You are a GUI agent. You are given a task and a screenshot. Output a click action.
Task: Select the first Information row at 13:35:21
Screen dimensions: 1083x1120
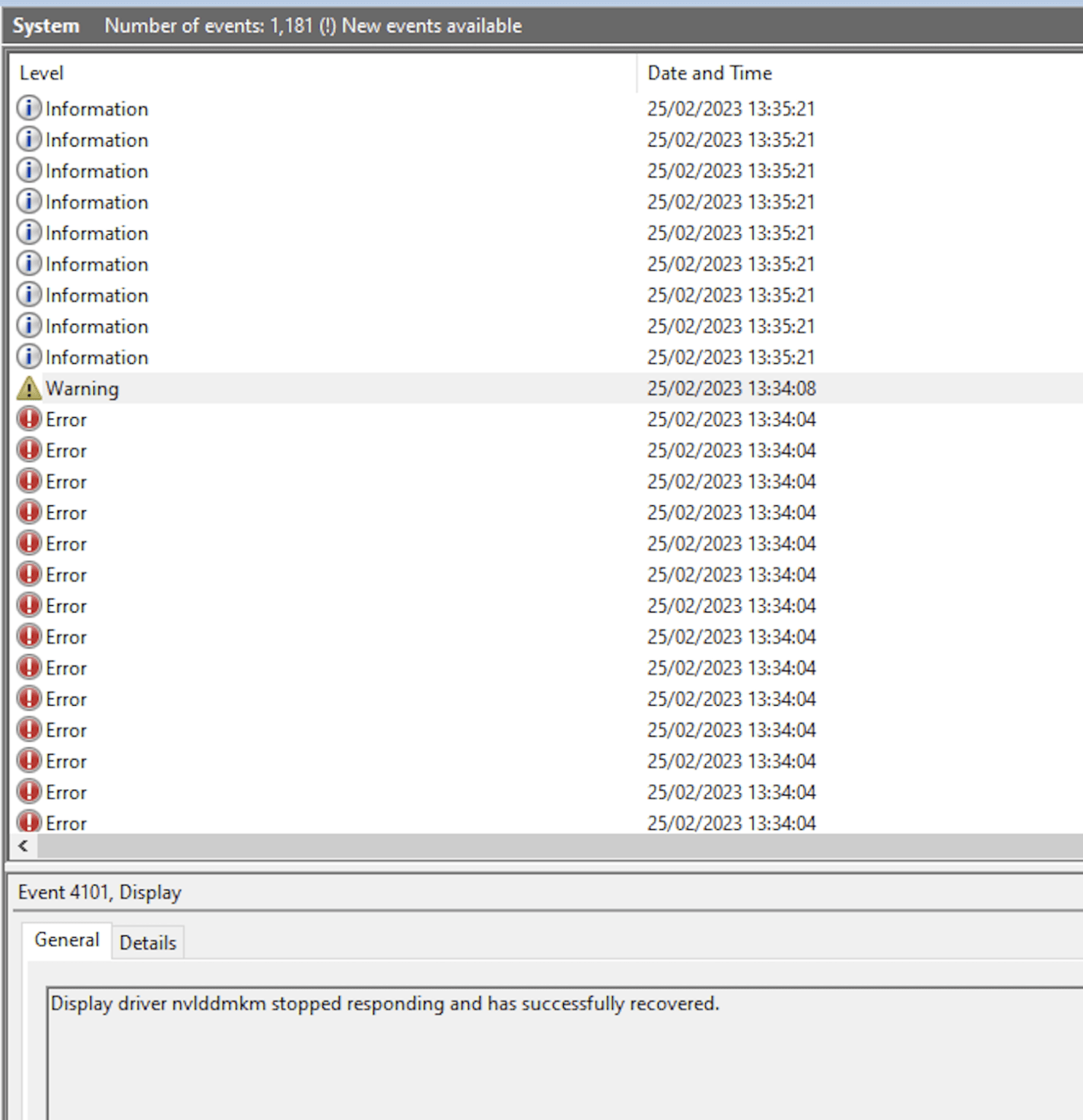pos(292,108)
